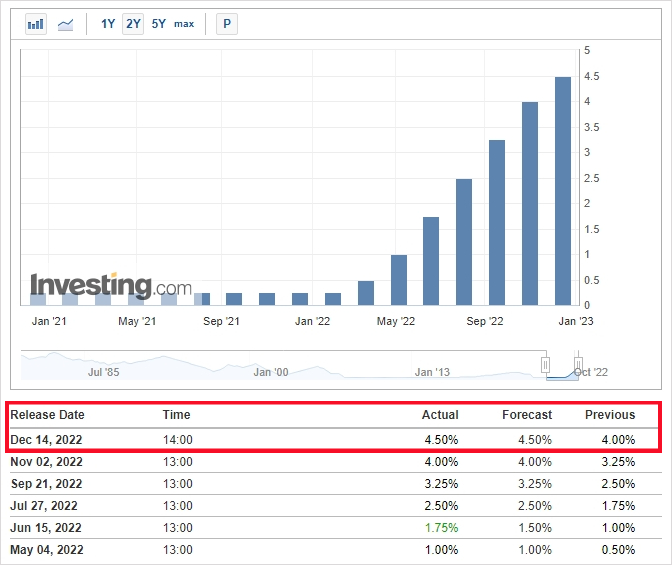Image resolution: width=672 pixels, height=565 pixels.
Task: Select the Jul 27, 2022 release date
Action: 44,506
